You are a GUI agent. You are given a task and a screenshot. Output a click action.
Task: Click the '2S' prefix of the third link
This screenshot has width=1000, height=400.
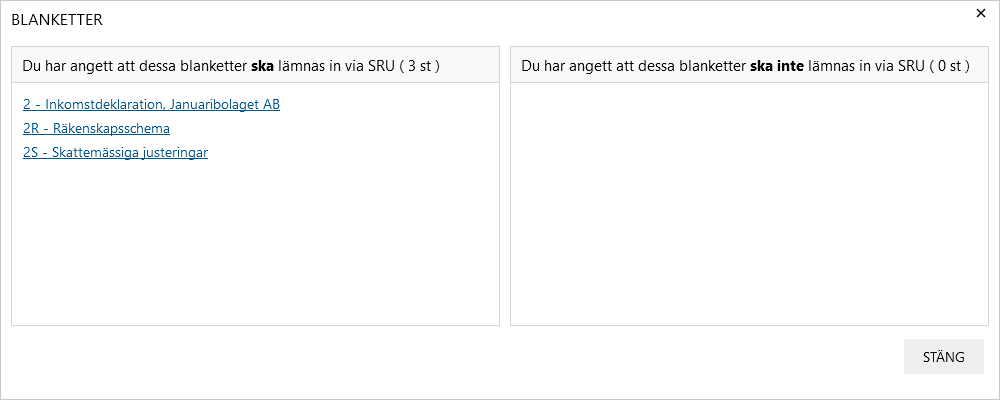coord(31,153)
